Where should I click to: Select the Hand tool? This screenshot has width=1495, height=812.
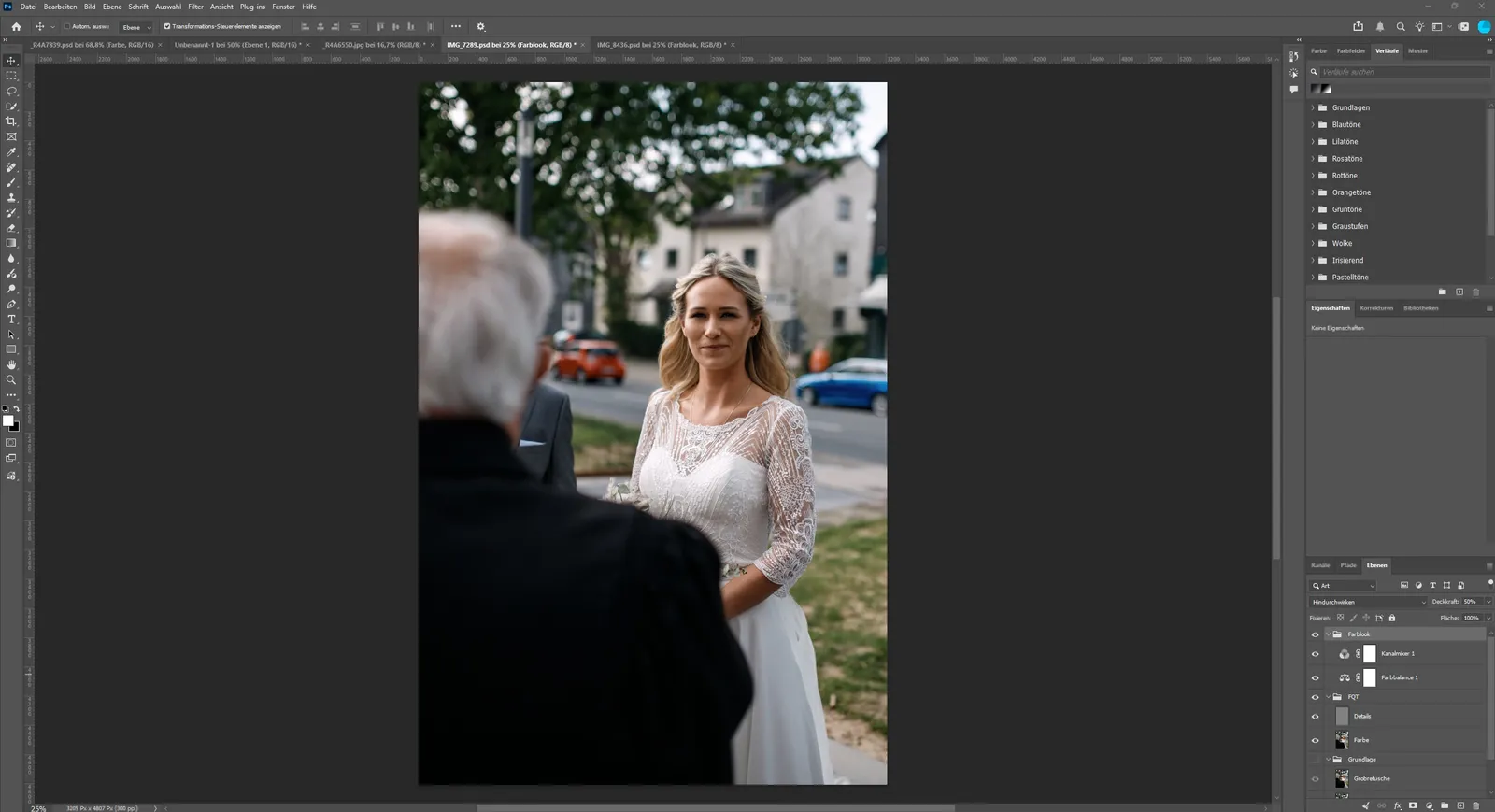(11, 365)
